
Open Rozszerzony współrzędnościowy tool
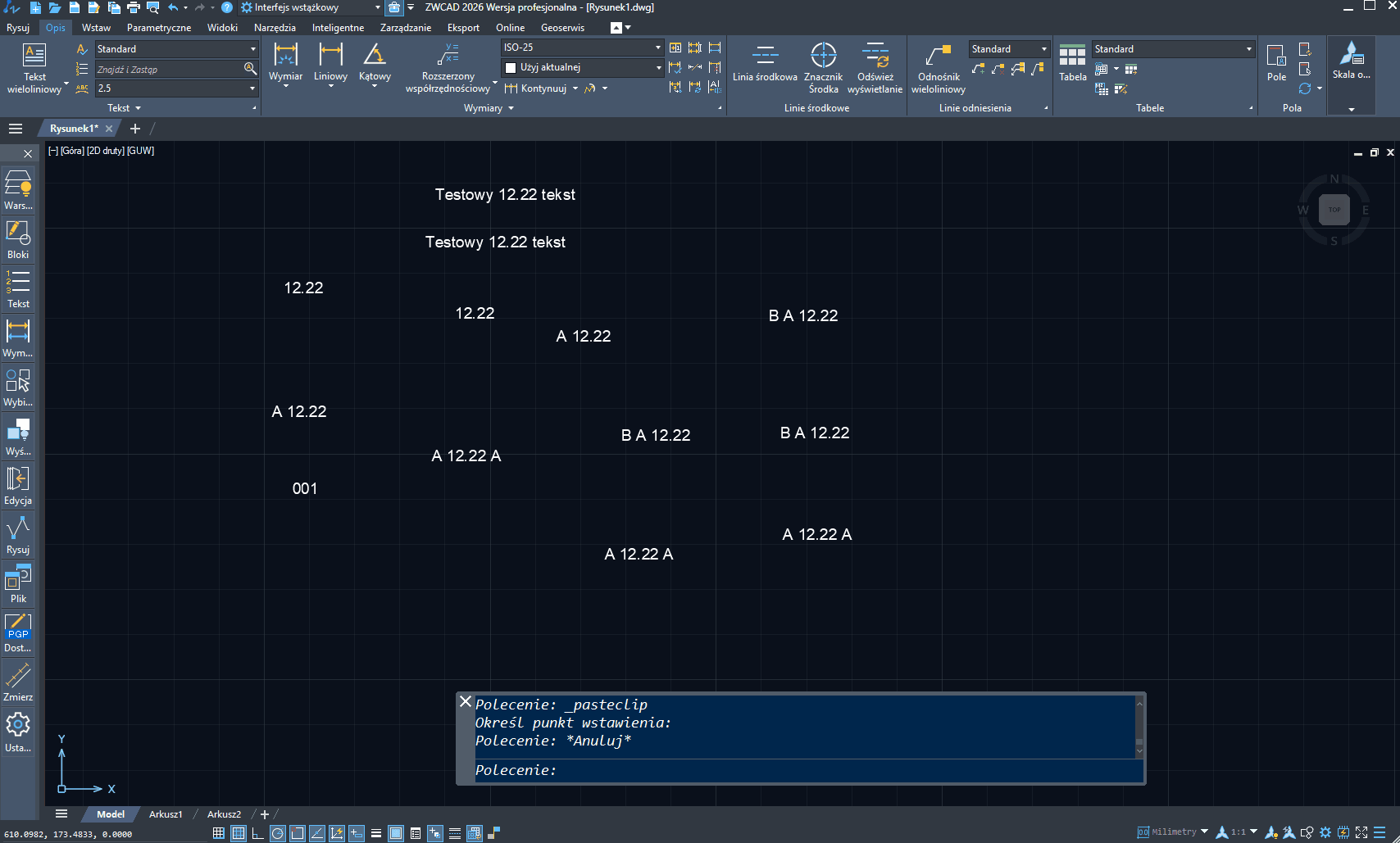click(448, 68)
